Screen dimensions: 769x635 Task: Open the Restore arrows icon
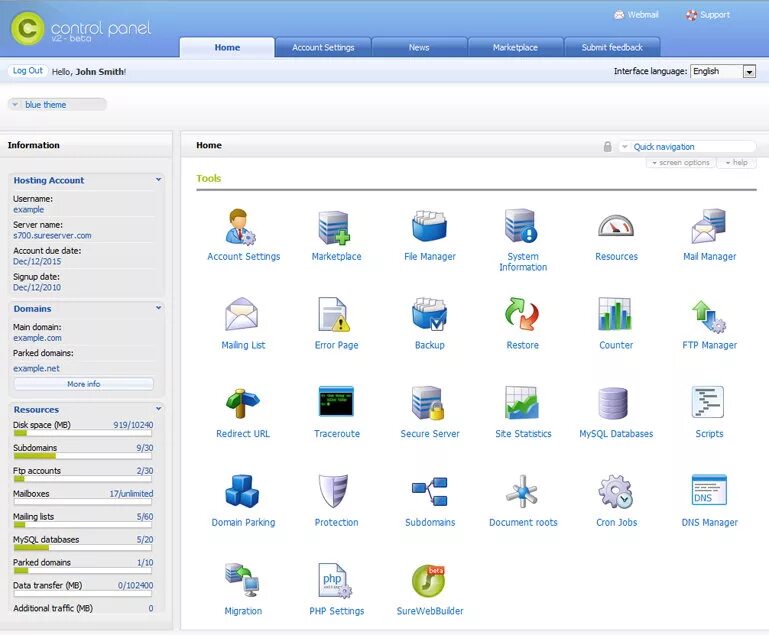[x=521, y=314]
